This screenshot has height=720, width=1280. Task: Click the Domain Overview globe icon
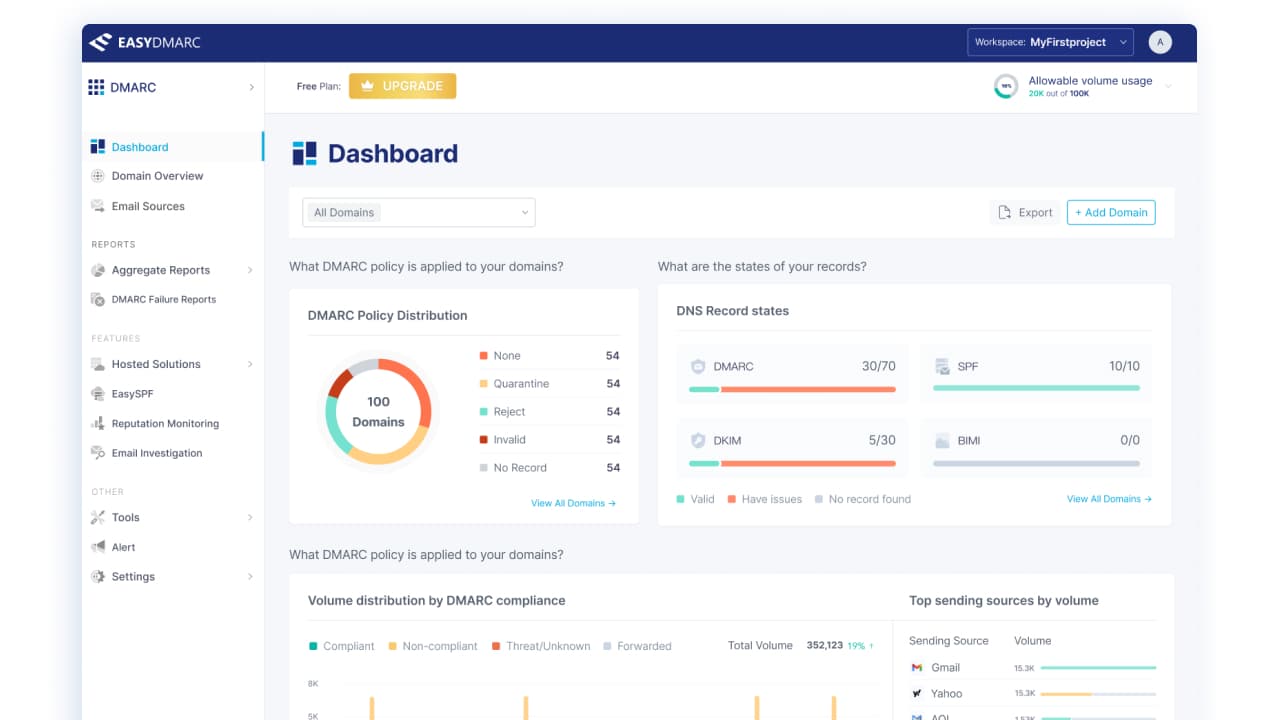tap(98, 176)
